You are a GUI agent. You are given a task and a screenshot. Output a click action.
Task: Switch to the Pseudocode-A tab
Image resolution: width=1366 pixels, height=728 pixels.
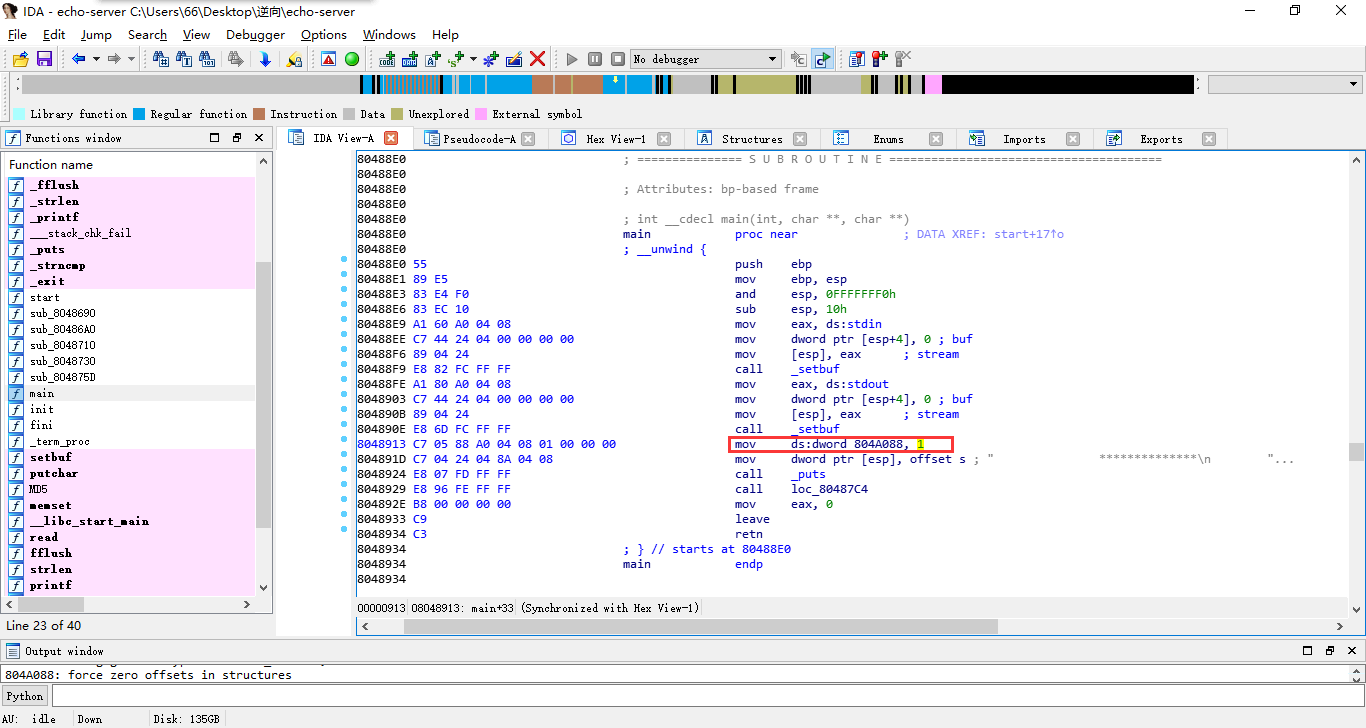[482, 138]
